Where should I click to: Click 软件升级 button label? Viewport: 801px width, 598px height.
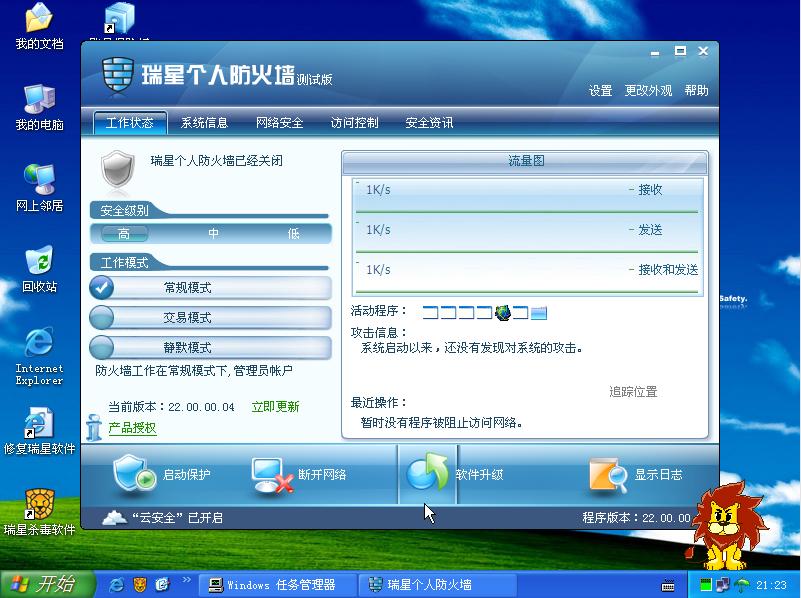point(480,474)
